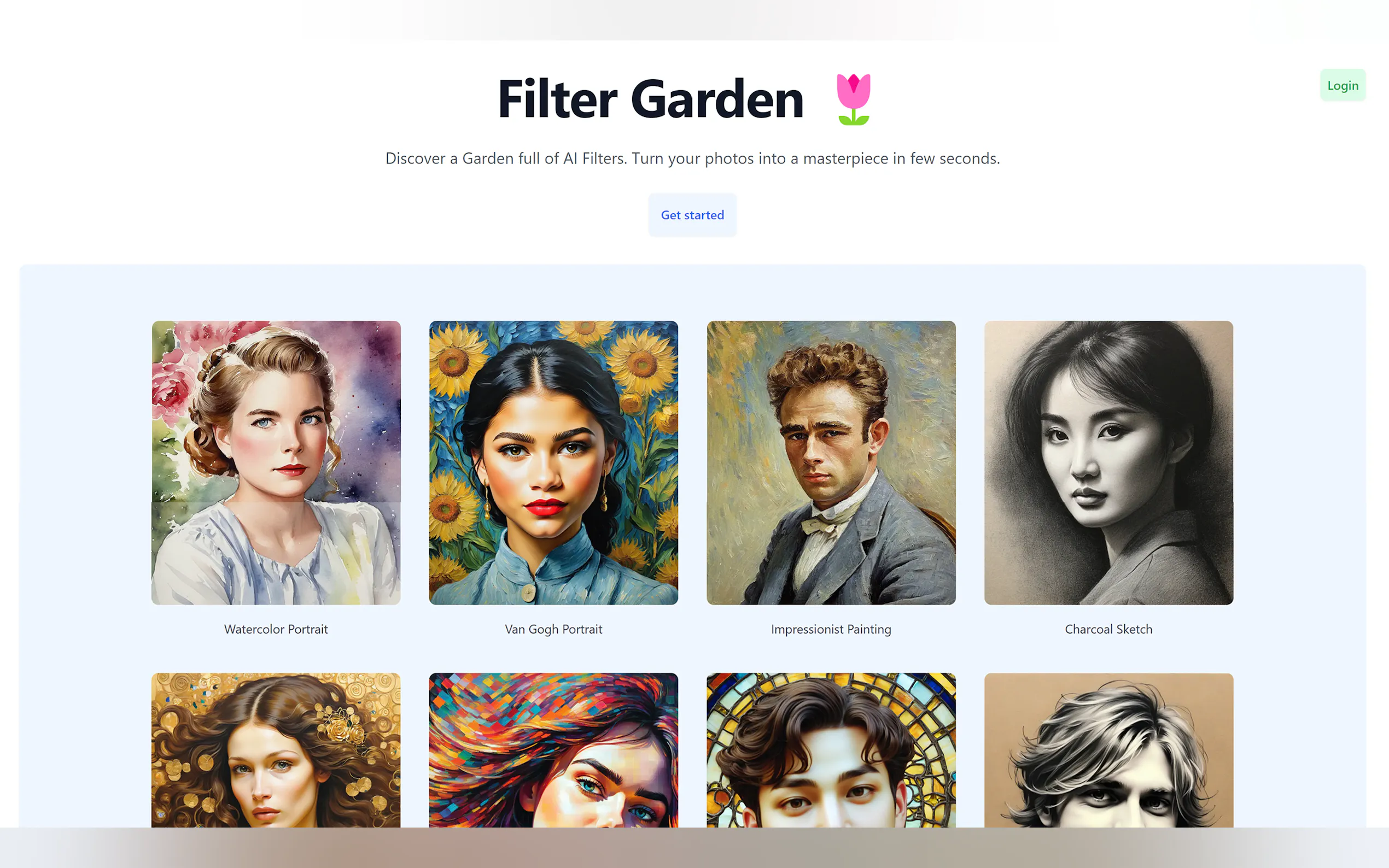Click the blurred bottom footer bar
This screenshot has width=1389, height=868.
(694, 847)
